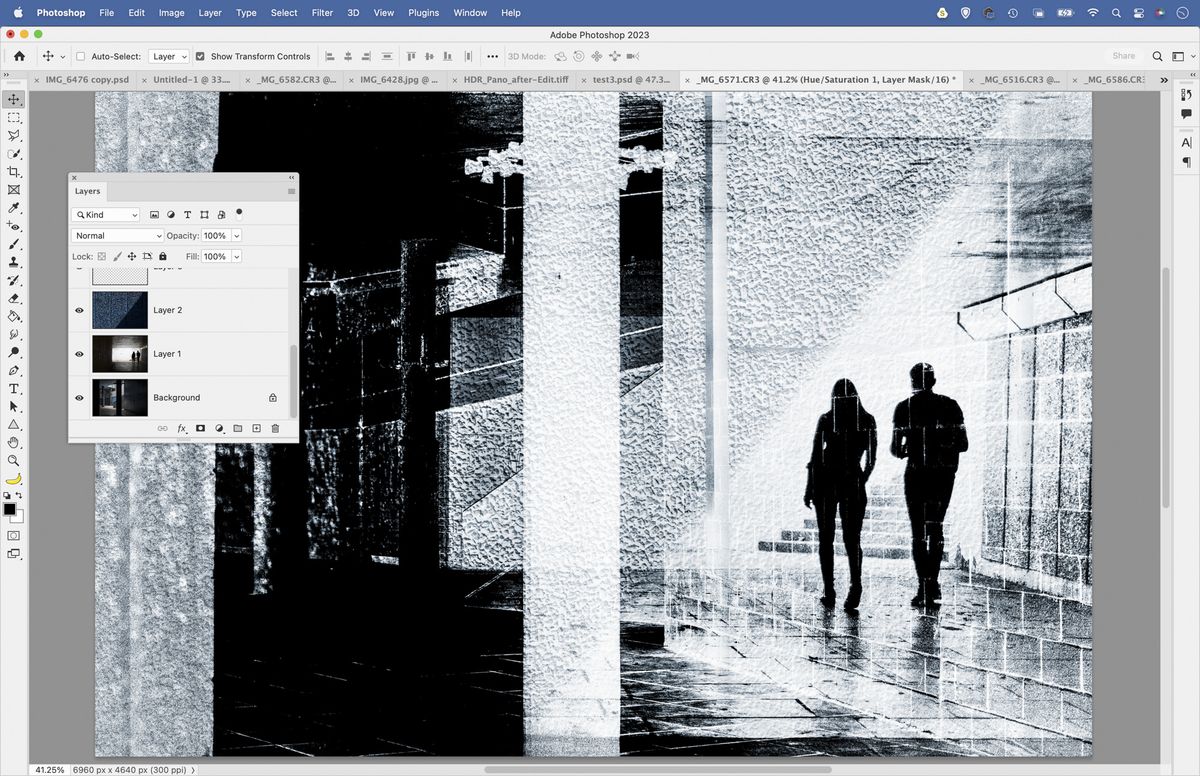Add a layer mask to Layer 2
The width and height of the screenshot is (1200, 776).
(200, 428)
